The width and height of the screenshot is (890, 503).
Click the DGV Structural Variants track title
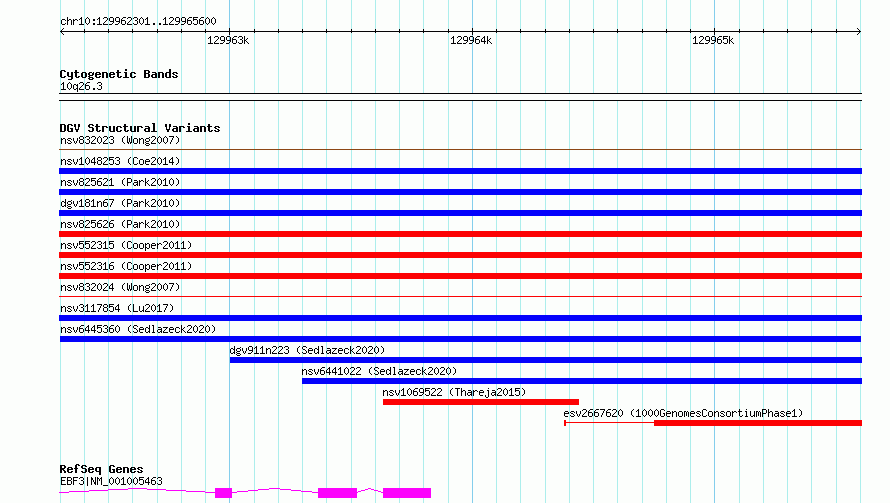[x=140, y=128]
